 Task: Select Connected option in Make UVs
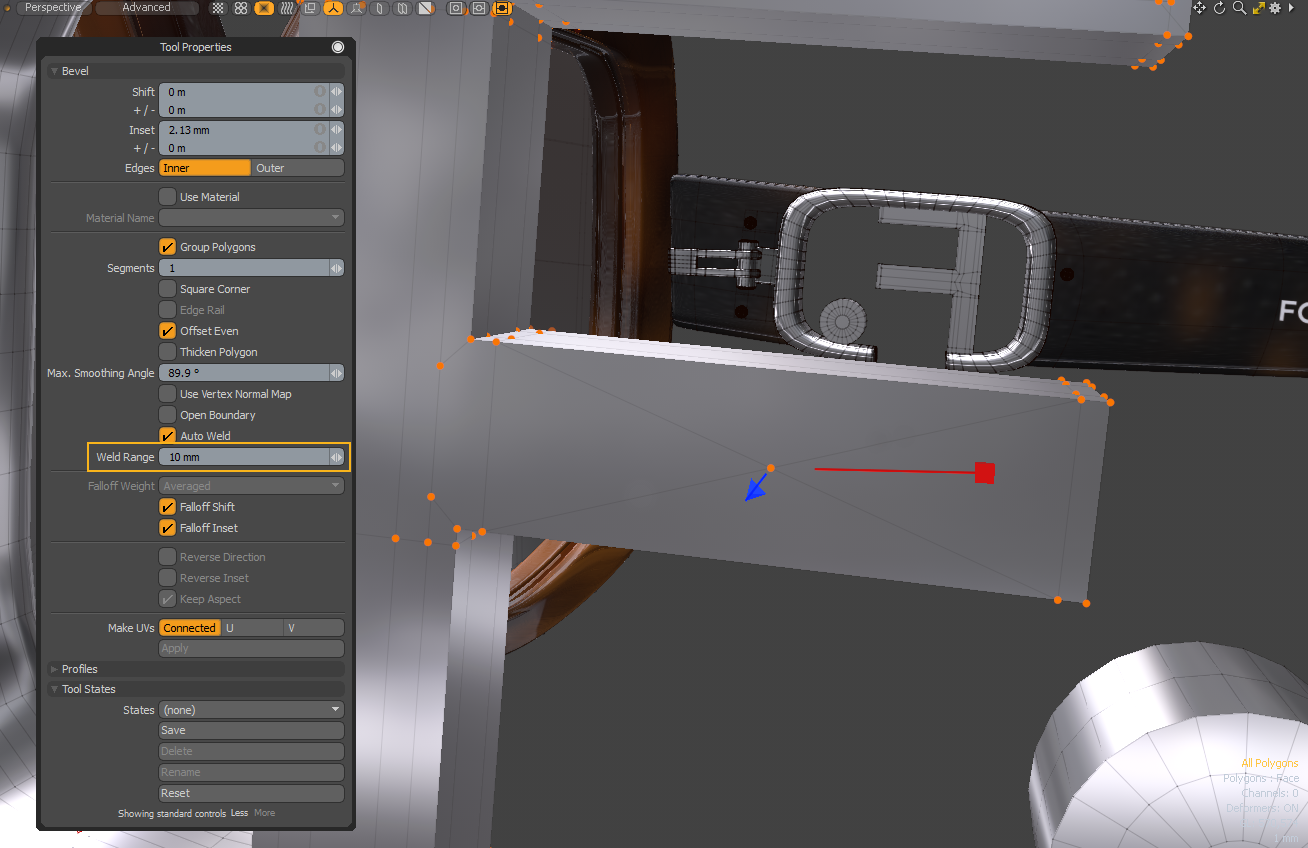[x=190, y=628]
